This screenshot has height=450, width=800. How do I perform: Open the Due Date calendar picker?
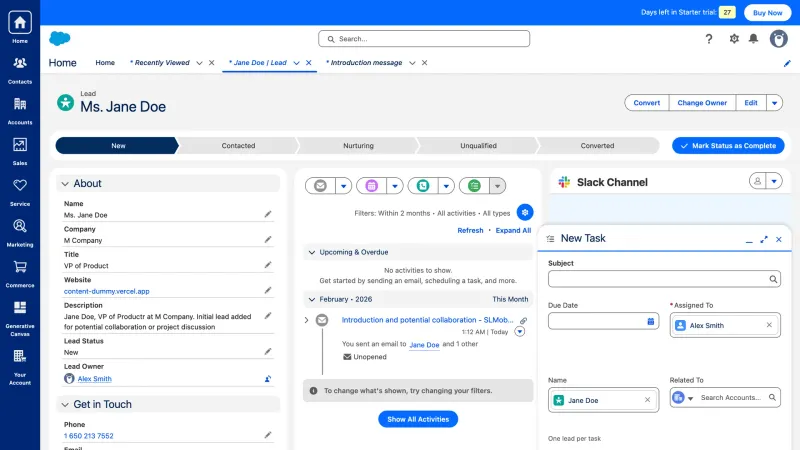point(651,321)
